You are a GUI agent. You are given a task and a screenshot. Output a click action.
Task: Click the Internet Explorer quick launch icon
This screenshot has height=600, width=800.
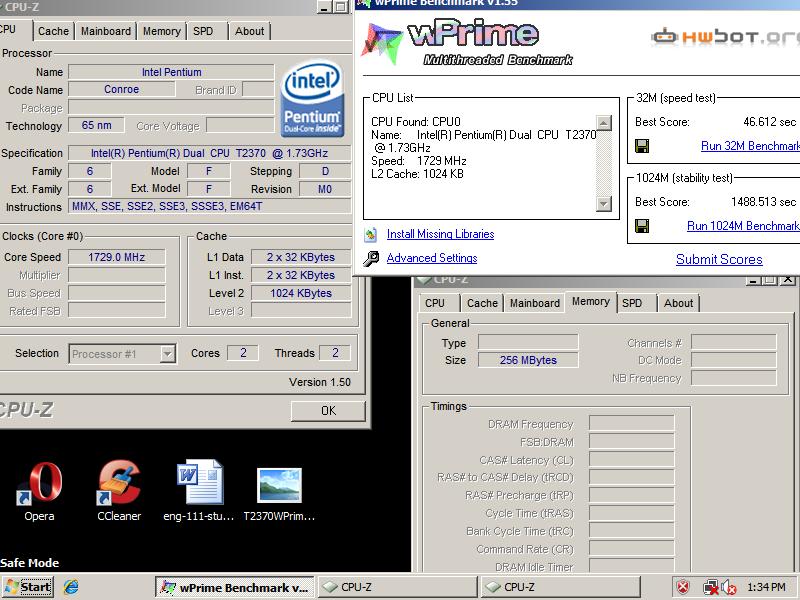pyautogui.click(x=71, y=587)
